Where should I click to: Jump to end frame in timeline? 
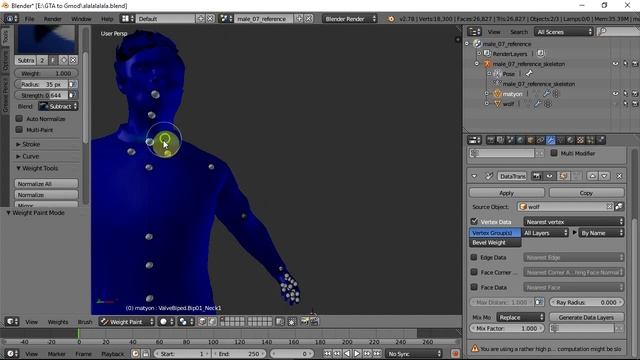point(378,353)
